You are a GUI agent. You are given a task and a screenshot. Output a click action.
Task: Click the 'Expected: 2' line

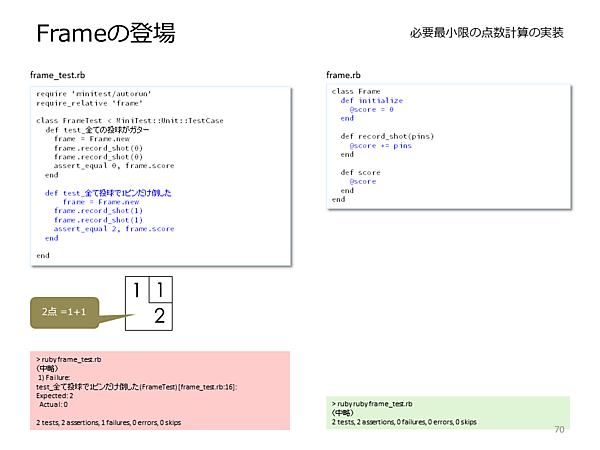tap(55, 396)
